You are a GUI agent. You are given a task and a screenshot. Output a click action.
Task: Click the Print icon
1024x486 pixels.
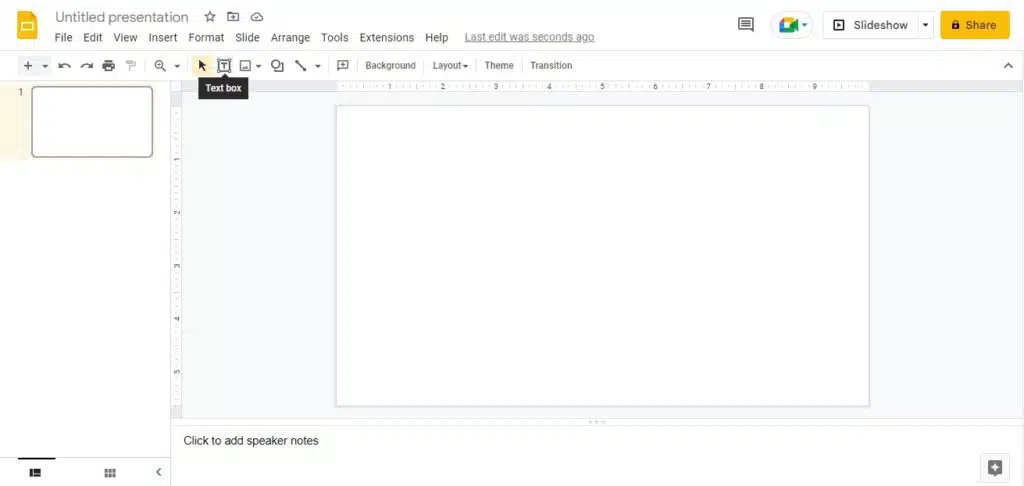(109, 66)
